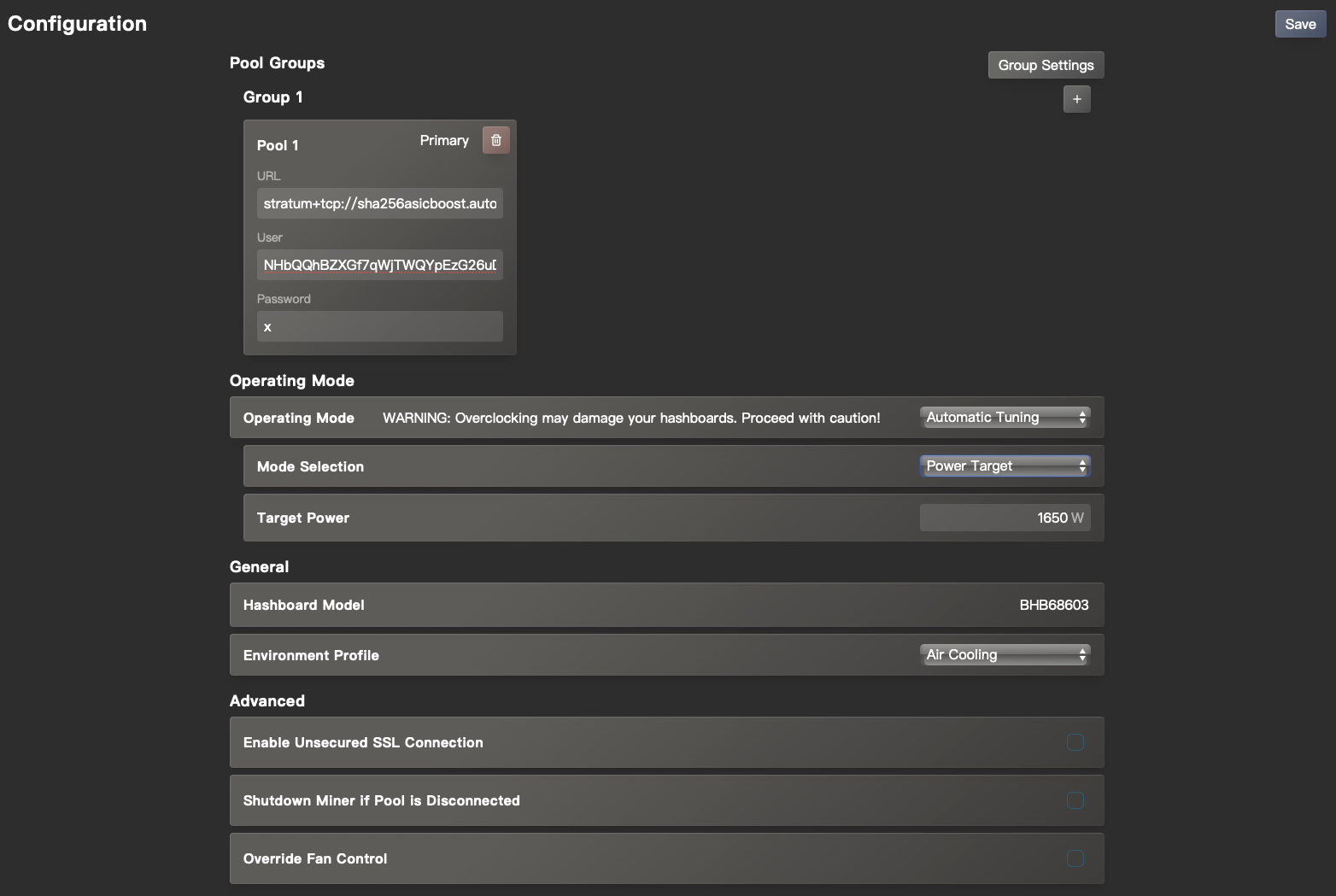Click the Configuration page heading

(77, 24)
